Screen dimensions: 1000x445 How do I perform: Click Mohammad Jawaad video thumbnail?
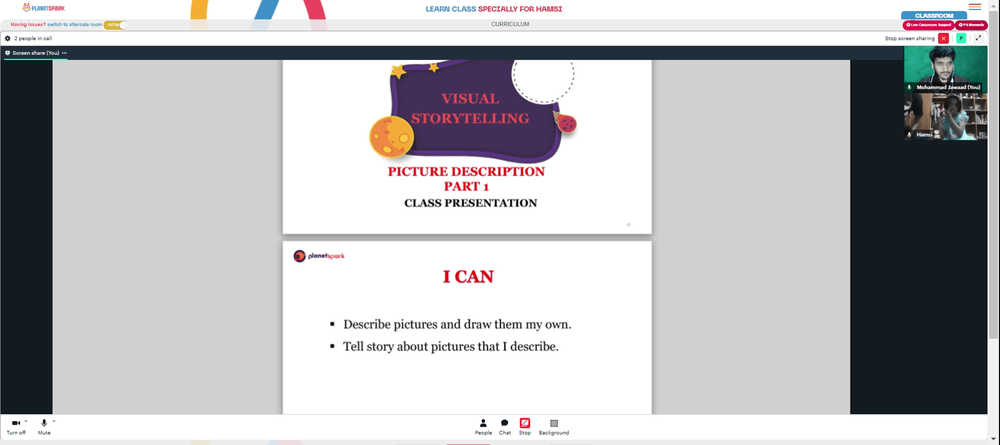[x=945, y=68]
